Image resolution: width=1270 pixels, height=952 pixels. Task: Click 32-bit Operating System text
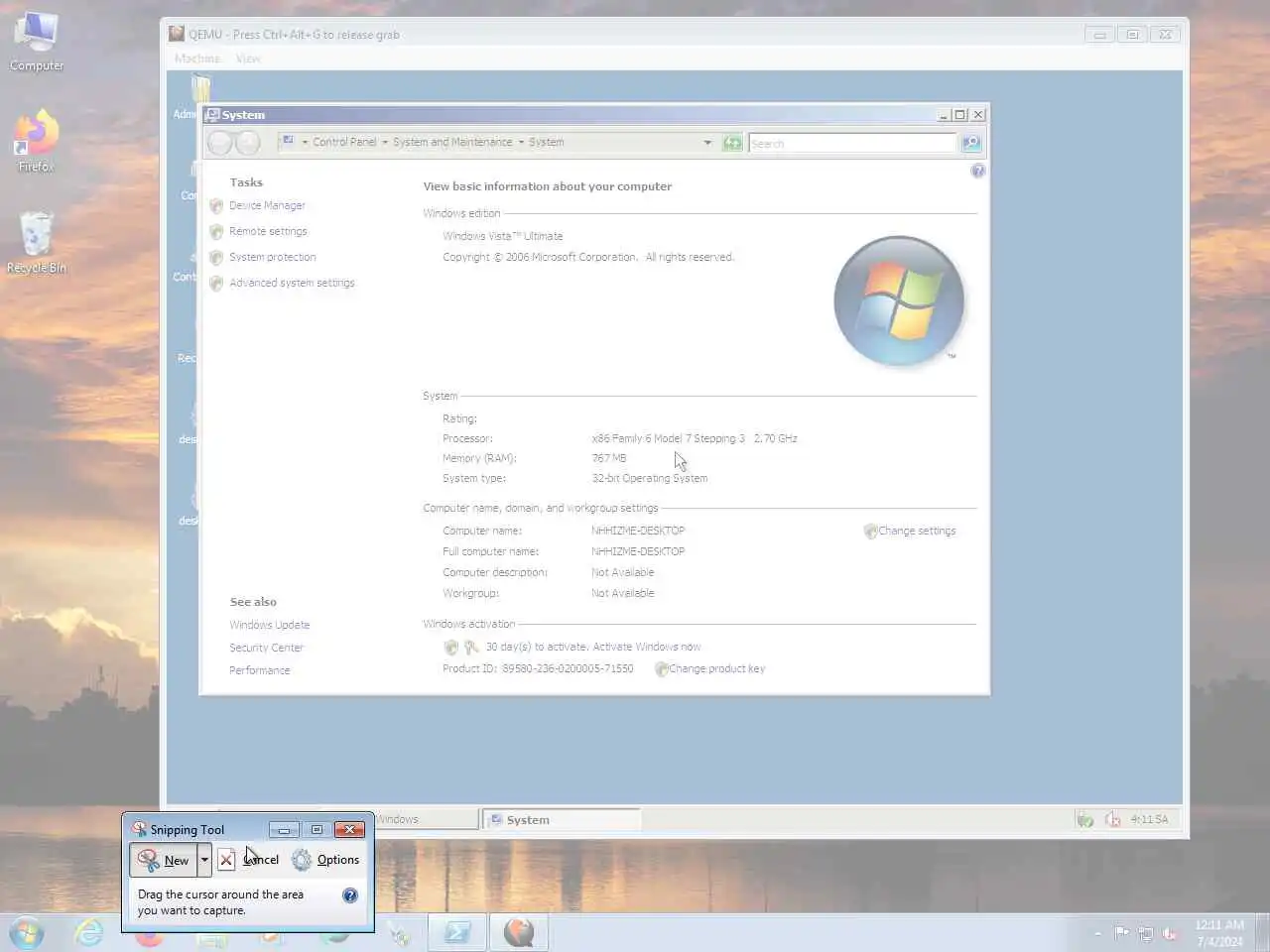[x=650, y=478]
